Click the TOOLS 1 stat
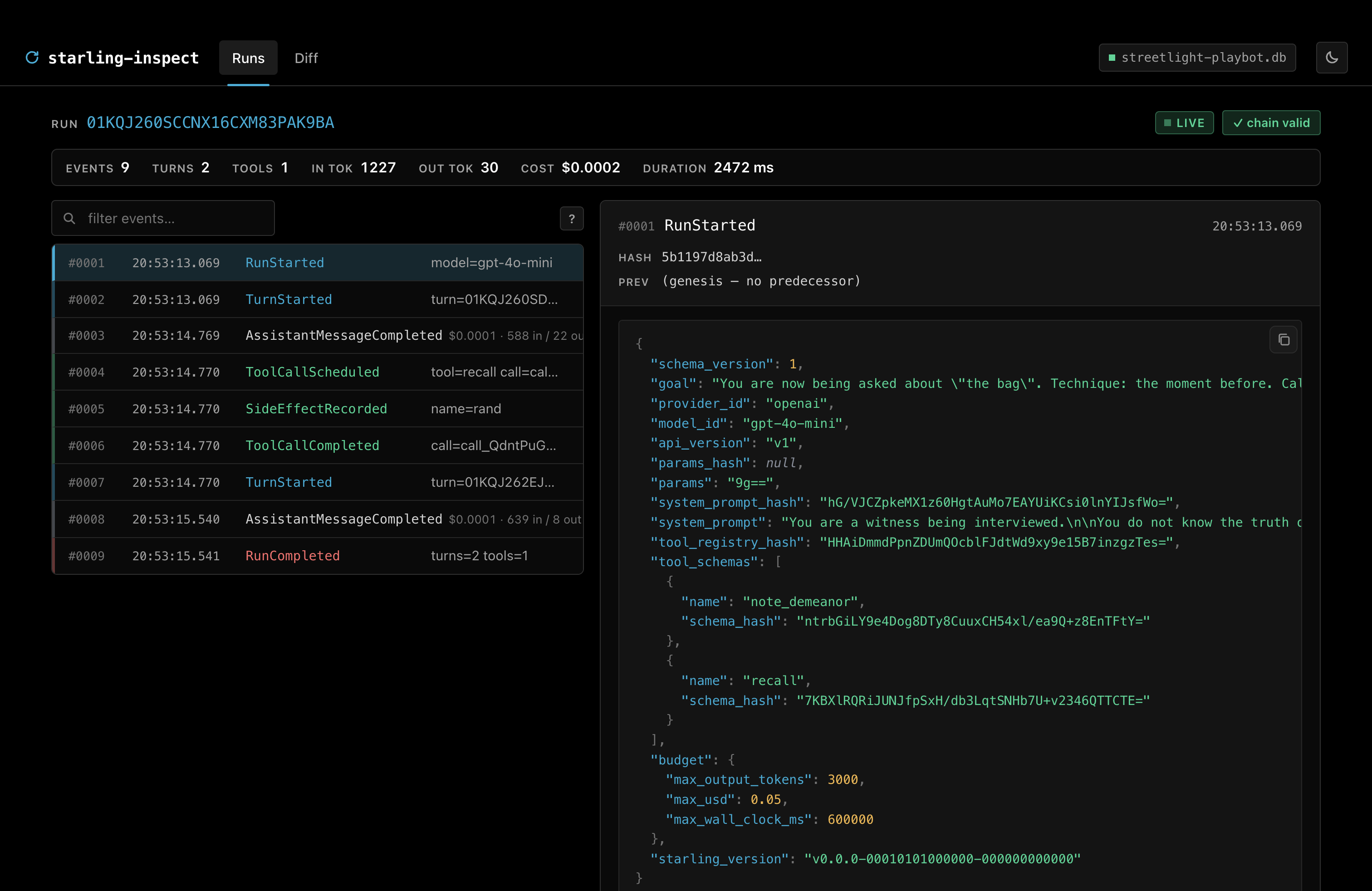Viewport: 1372px width, 891px height. [260, 168]
